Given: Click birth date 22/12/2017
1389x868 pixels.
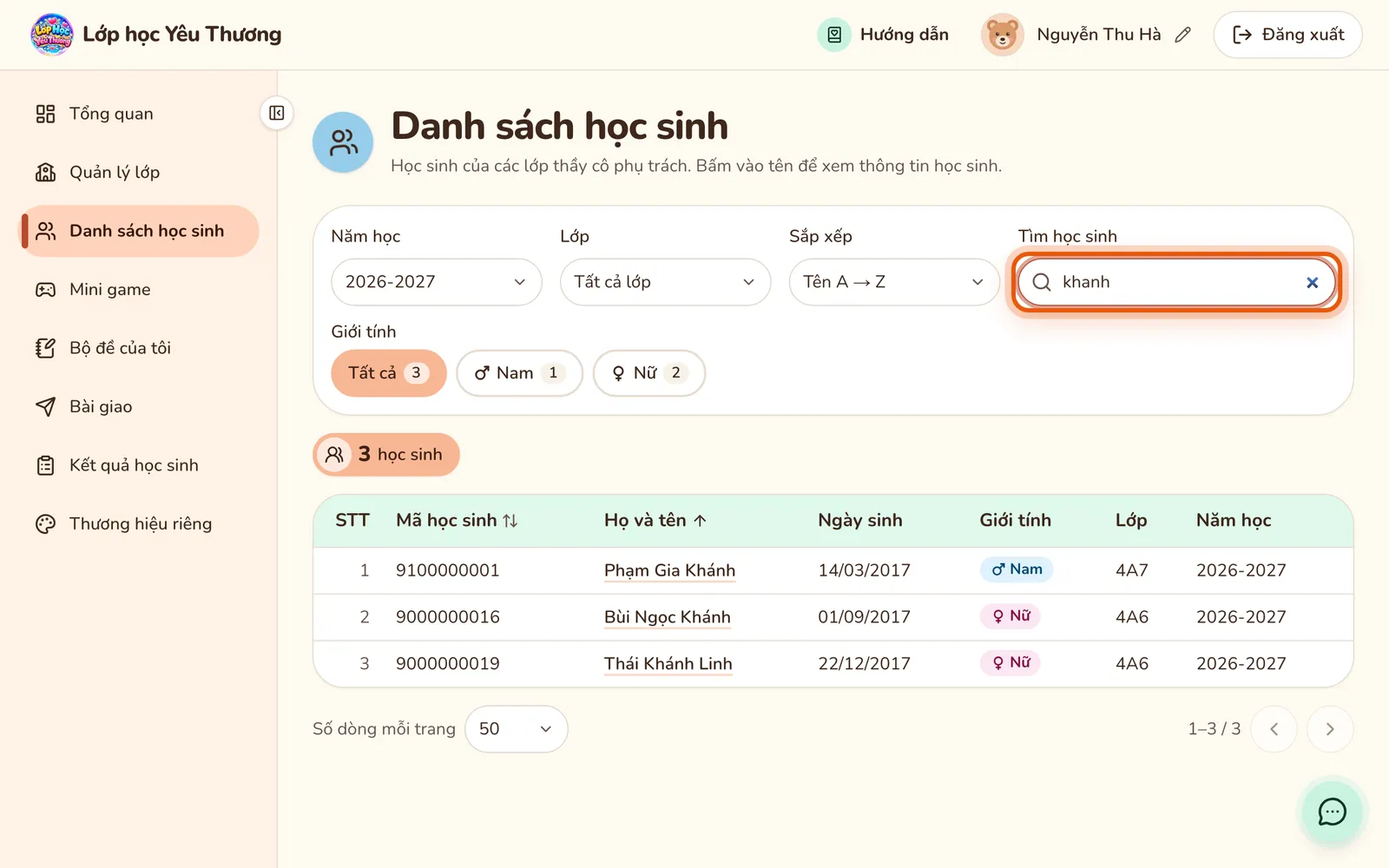Looking at the screenshot, I should click(864, 664).
